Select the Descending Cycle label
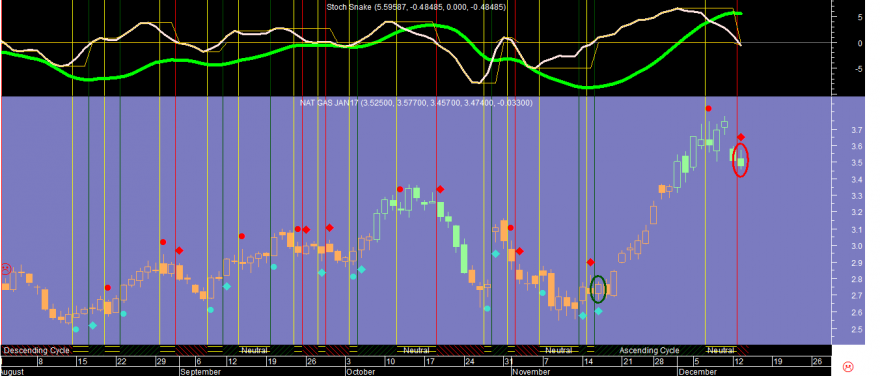This screenshot has width=880, height=376. click(36, 350)
